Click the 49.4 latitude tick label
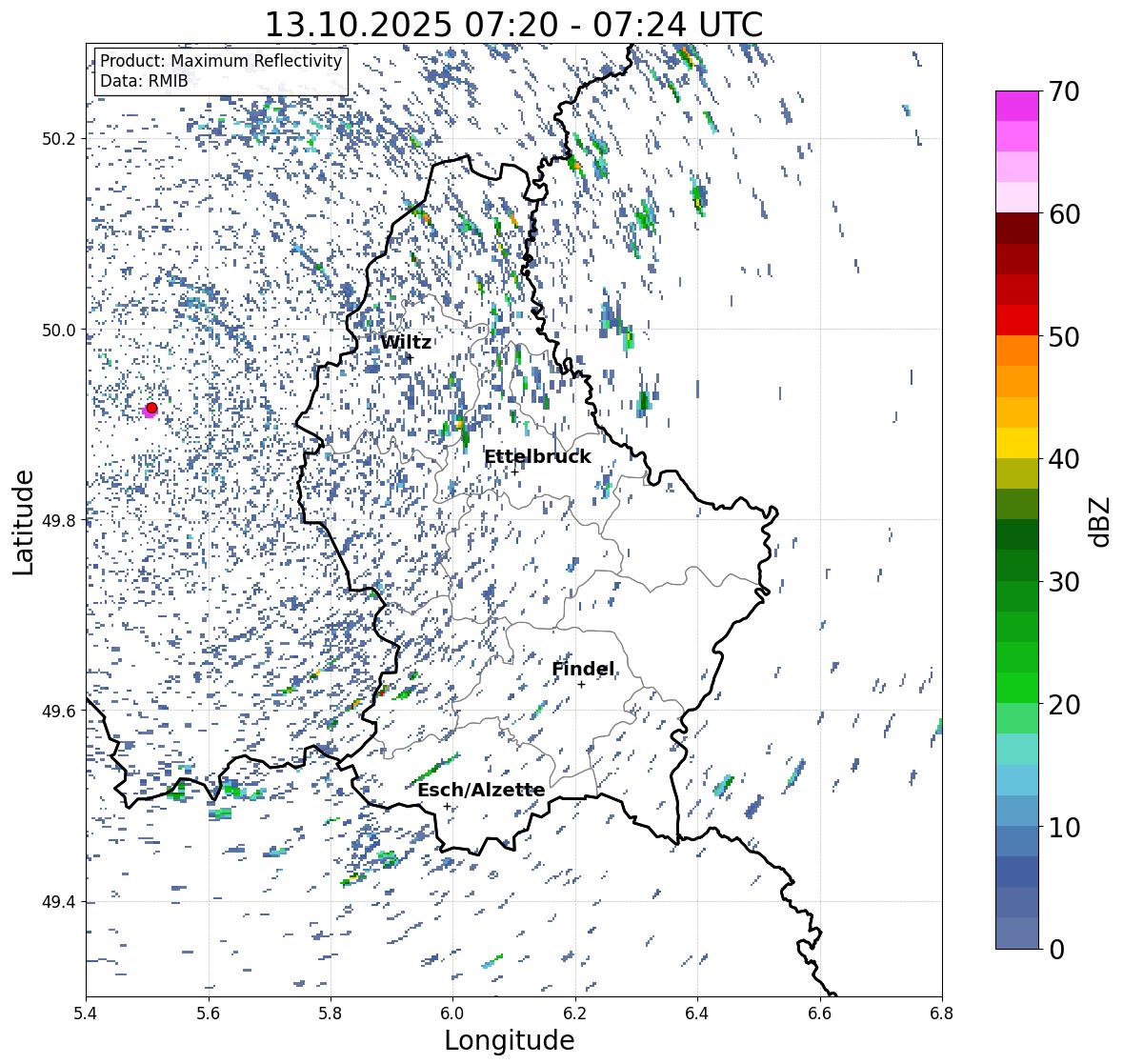Screen dimensions: 1123x1064 [x=59, y=902]
